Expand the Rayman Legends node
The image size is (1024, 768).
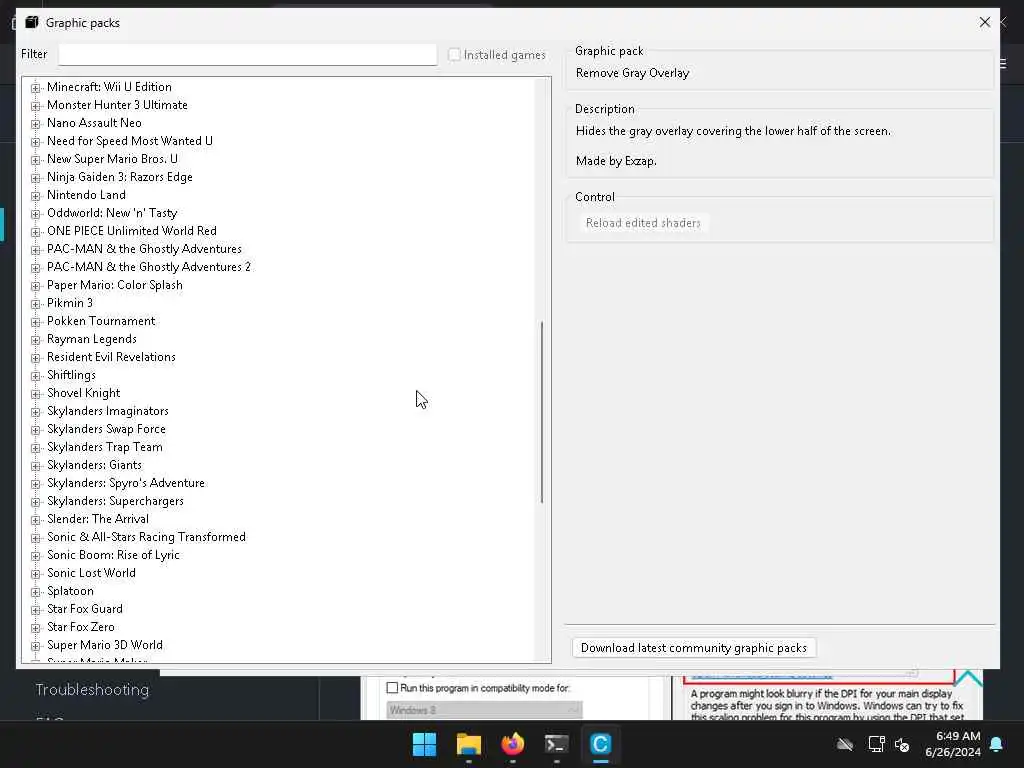click(35, 340)
